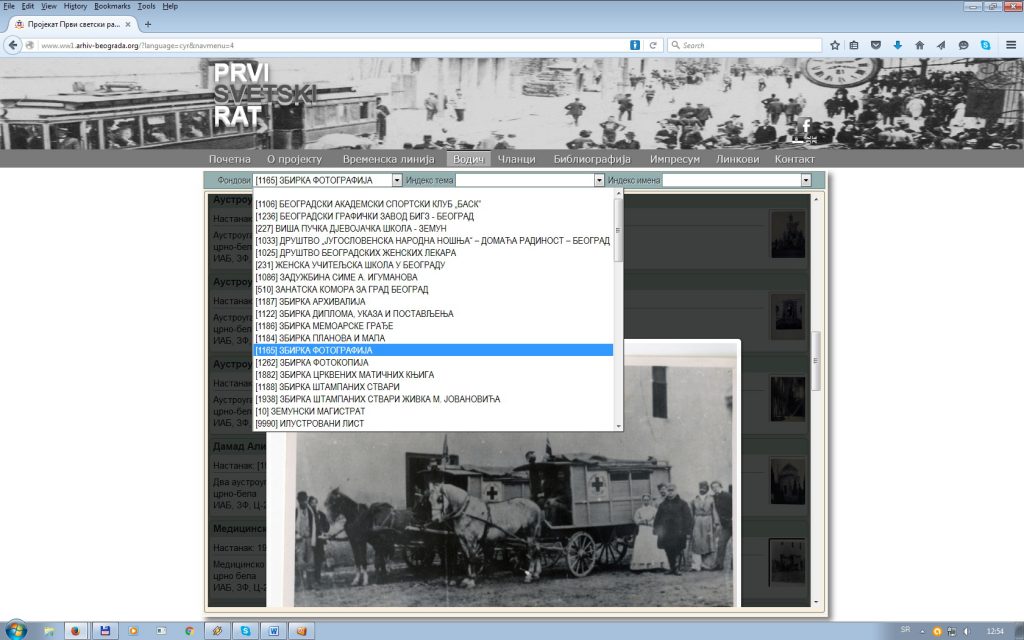The height and width of the screenshot is (640, 1024).
Task: Reload the page with refresh icon
Action: (x=653, y=45)
